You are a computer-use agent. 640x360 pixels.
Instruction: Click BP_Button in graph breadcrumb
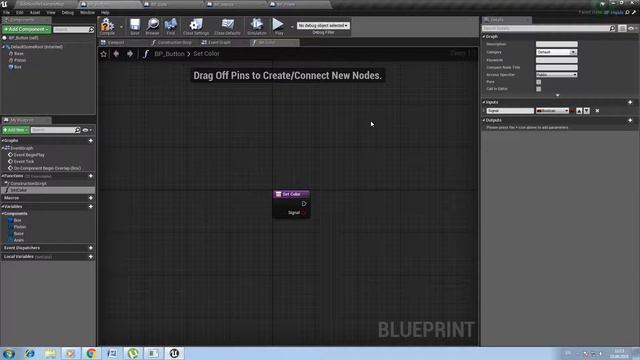169,54
